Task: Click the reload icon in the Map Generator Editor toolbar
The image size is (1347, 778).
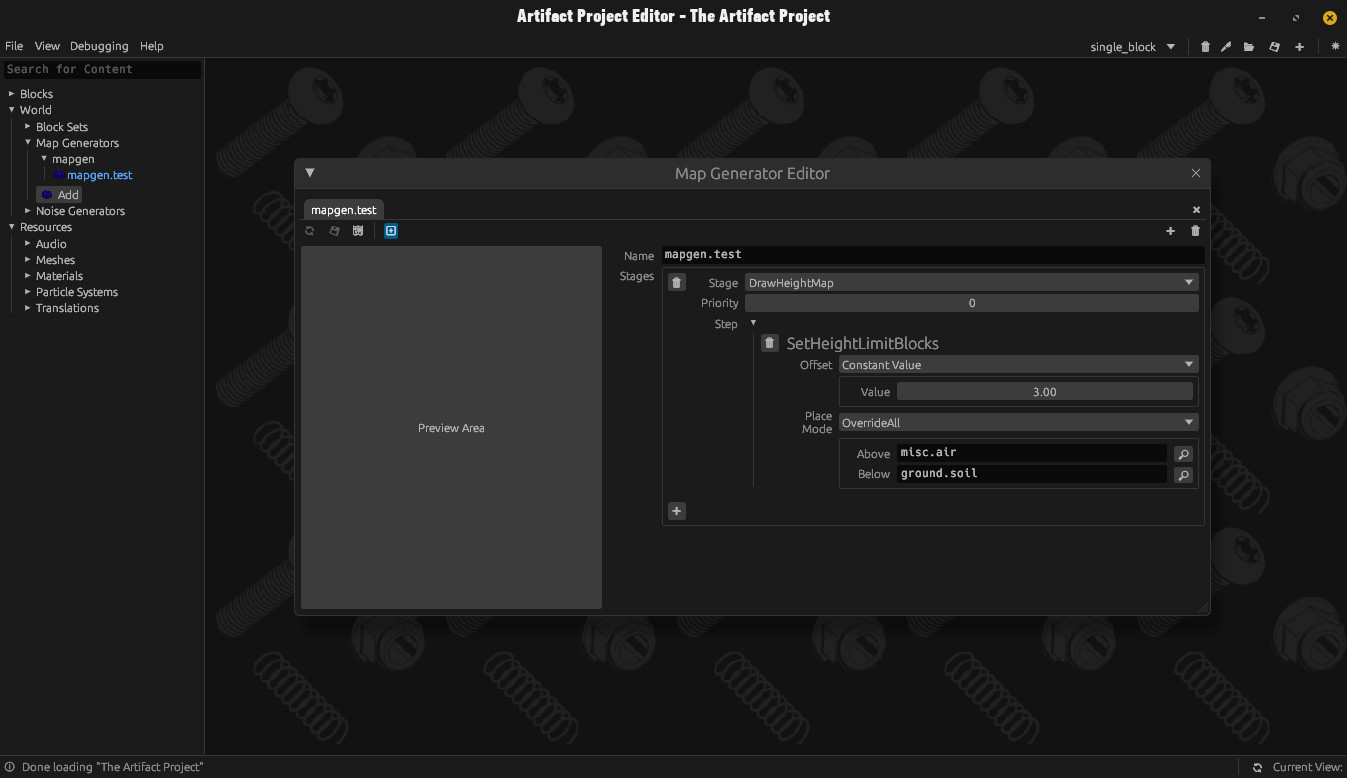Action: pos(310,231)
